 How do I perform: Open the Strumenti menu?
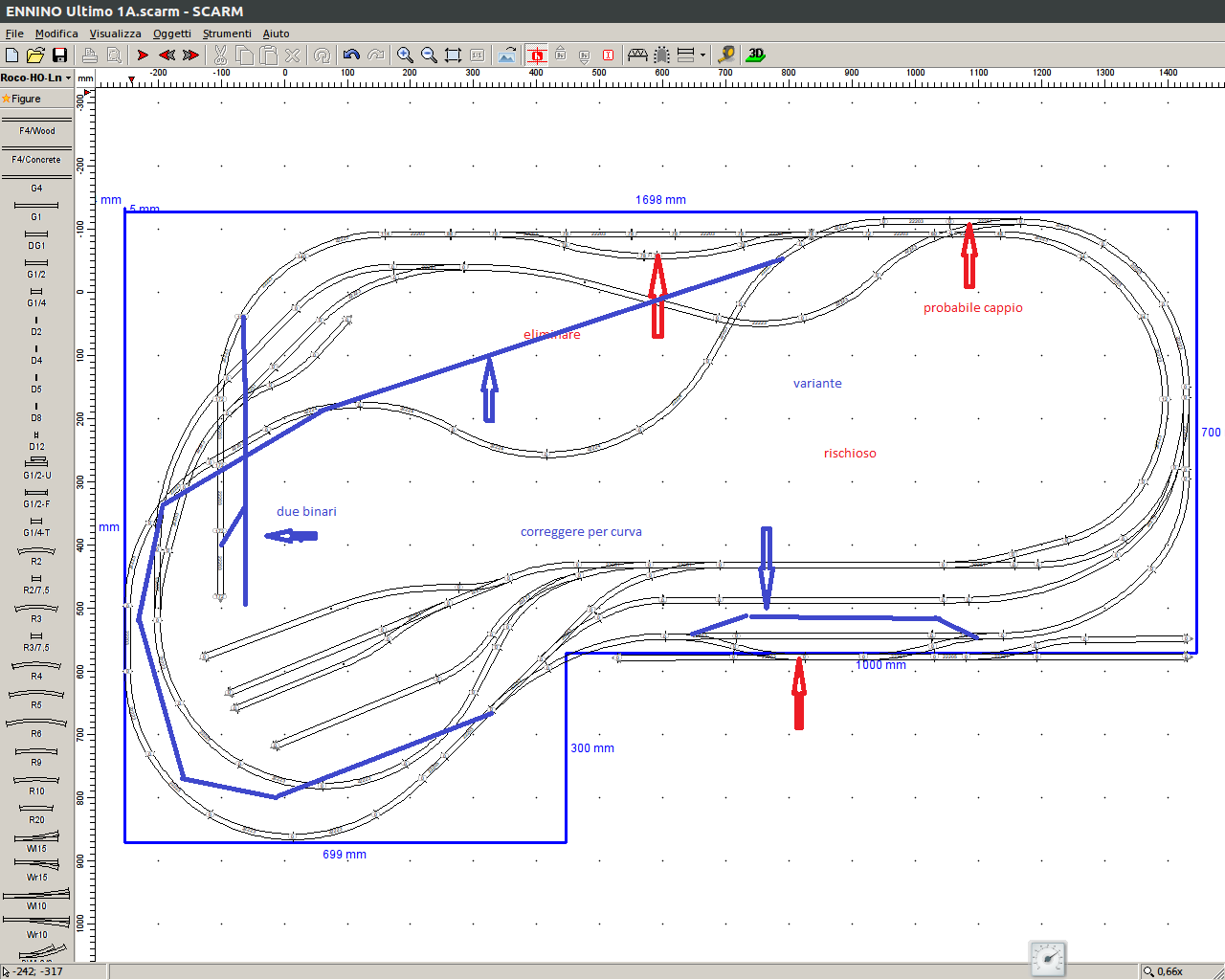pos(227,33)
